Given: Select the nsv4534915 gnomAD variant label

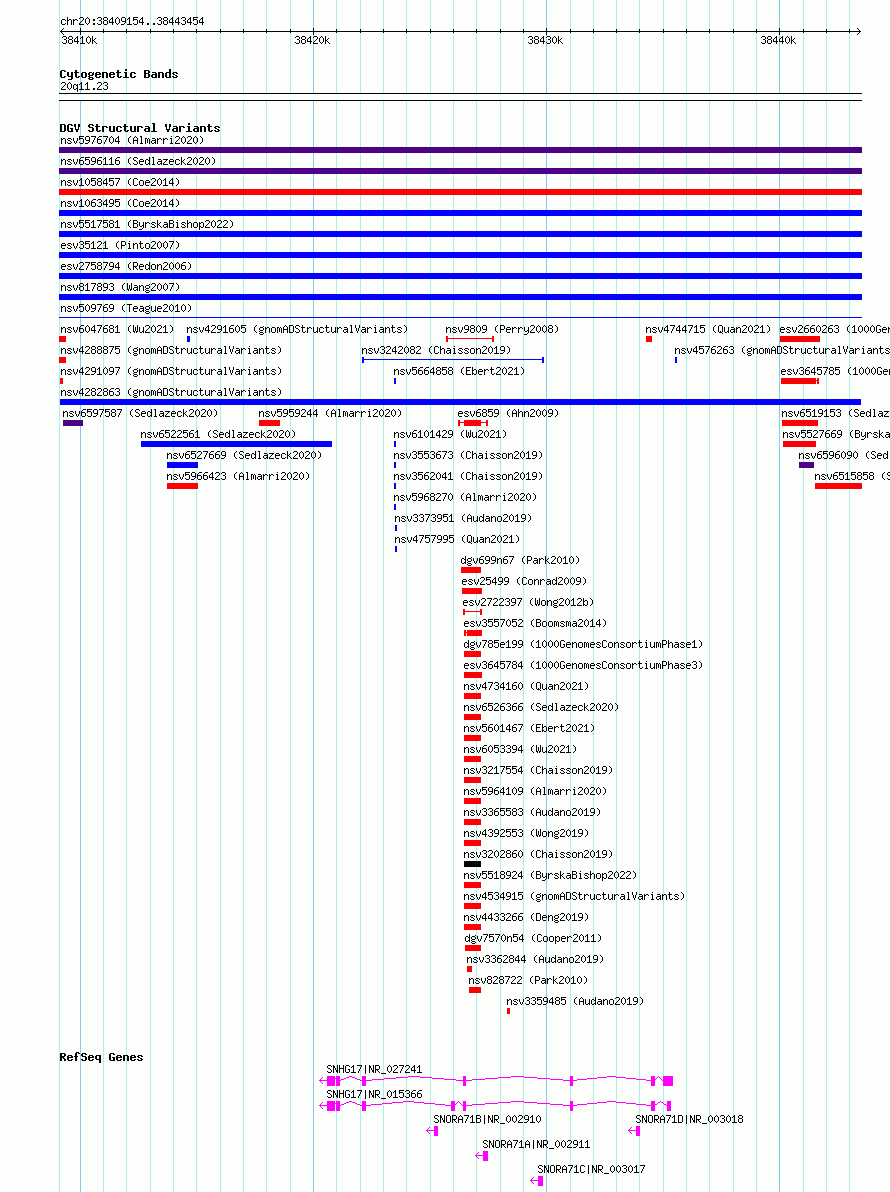Looking at the screenshot, I should (574, 897).
